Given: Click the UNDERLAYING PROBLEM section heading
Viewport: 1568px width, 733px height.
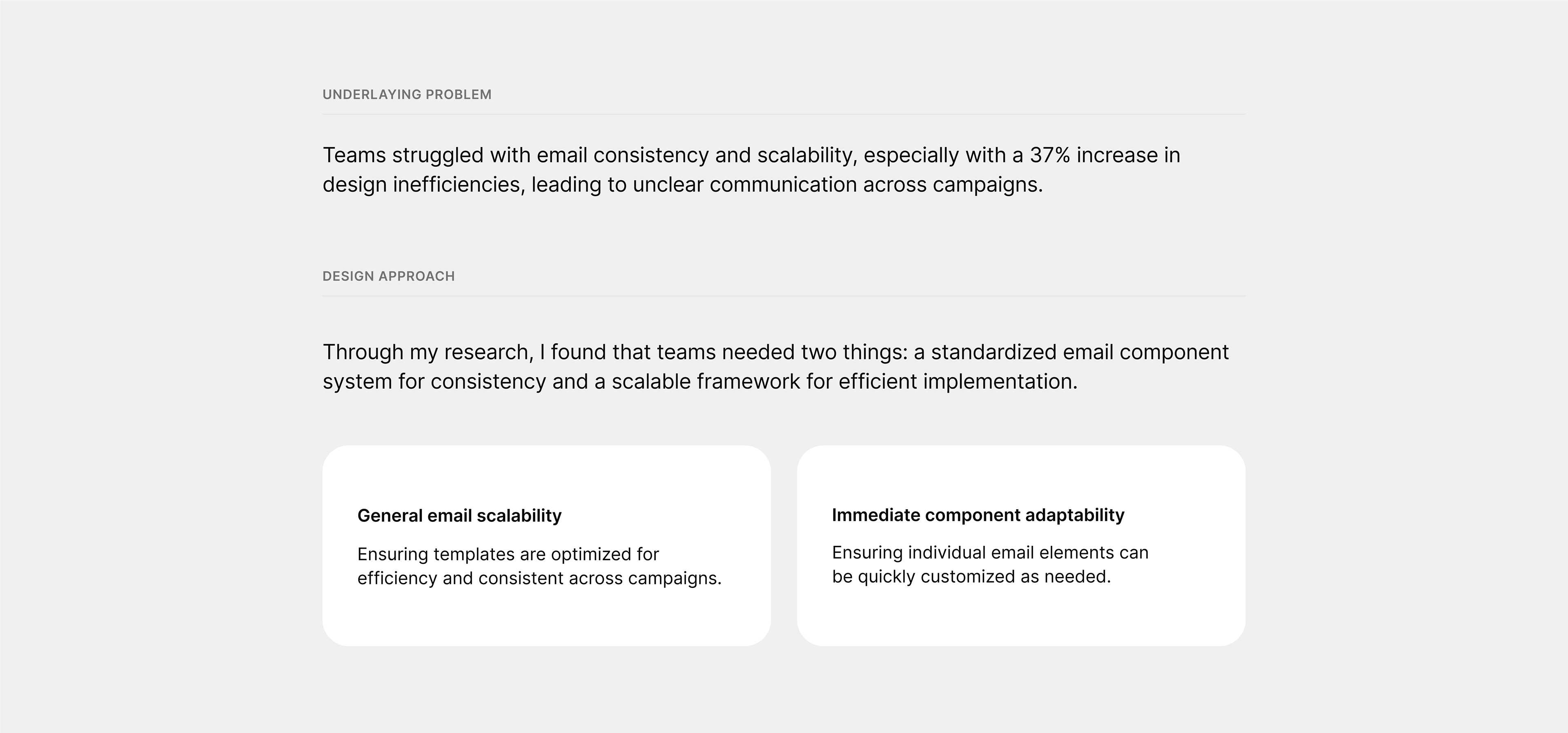Looking at the screenshot, I should pyautogui.click(x=407, y=94).
